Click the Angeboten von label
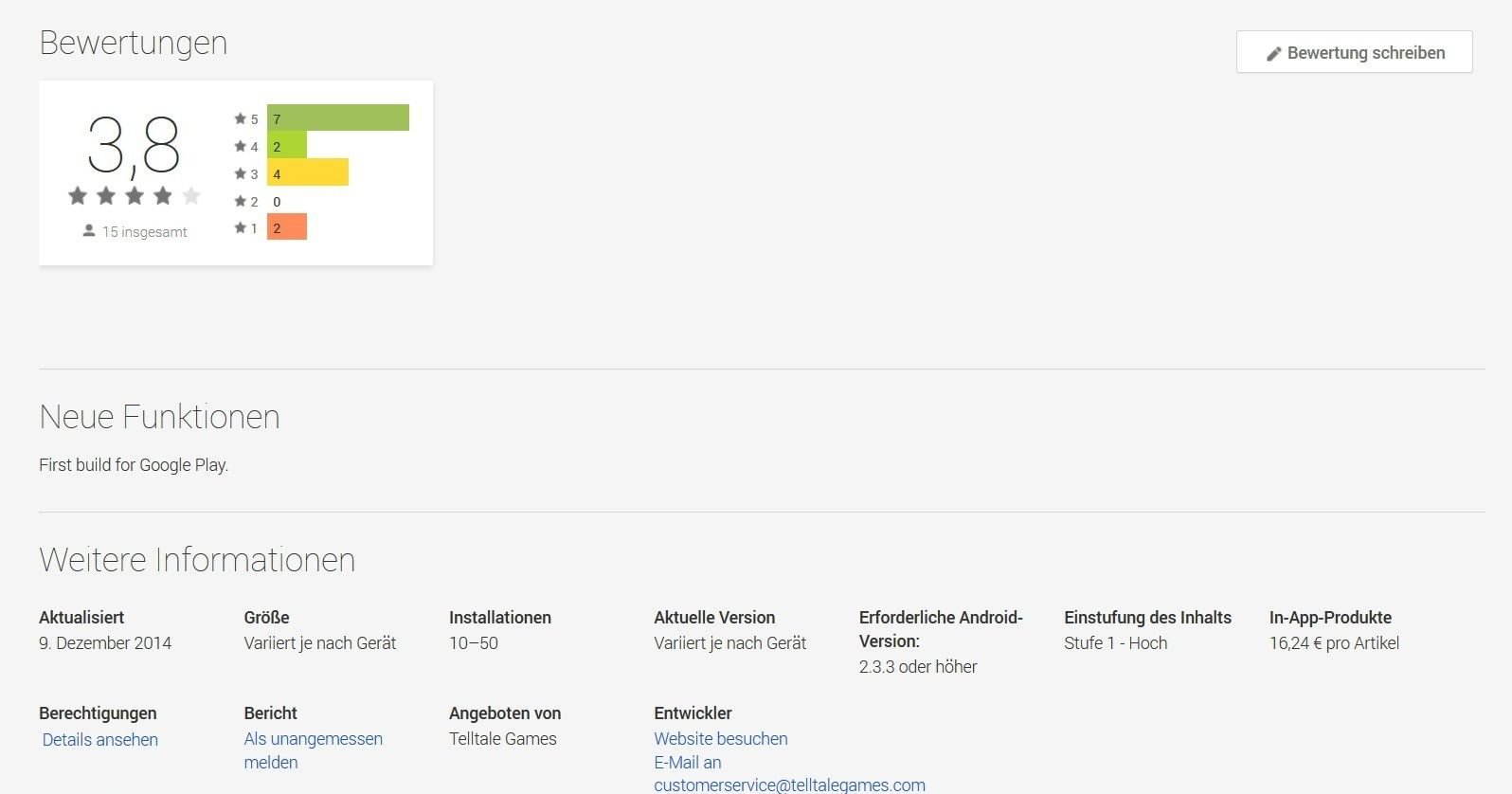The height and width of the screenshot is (794, 1512). click(505, 713)
